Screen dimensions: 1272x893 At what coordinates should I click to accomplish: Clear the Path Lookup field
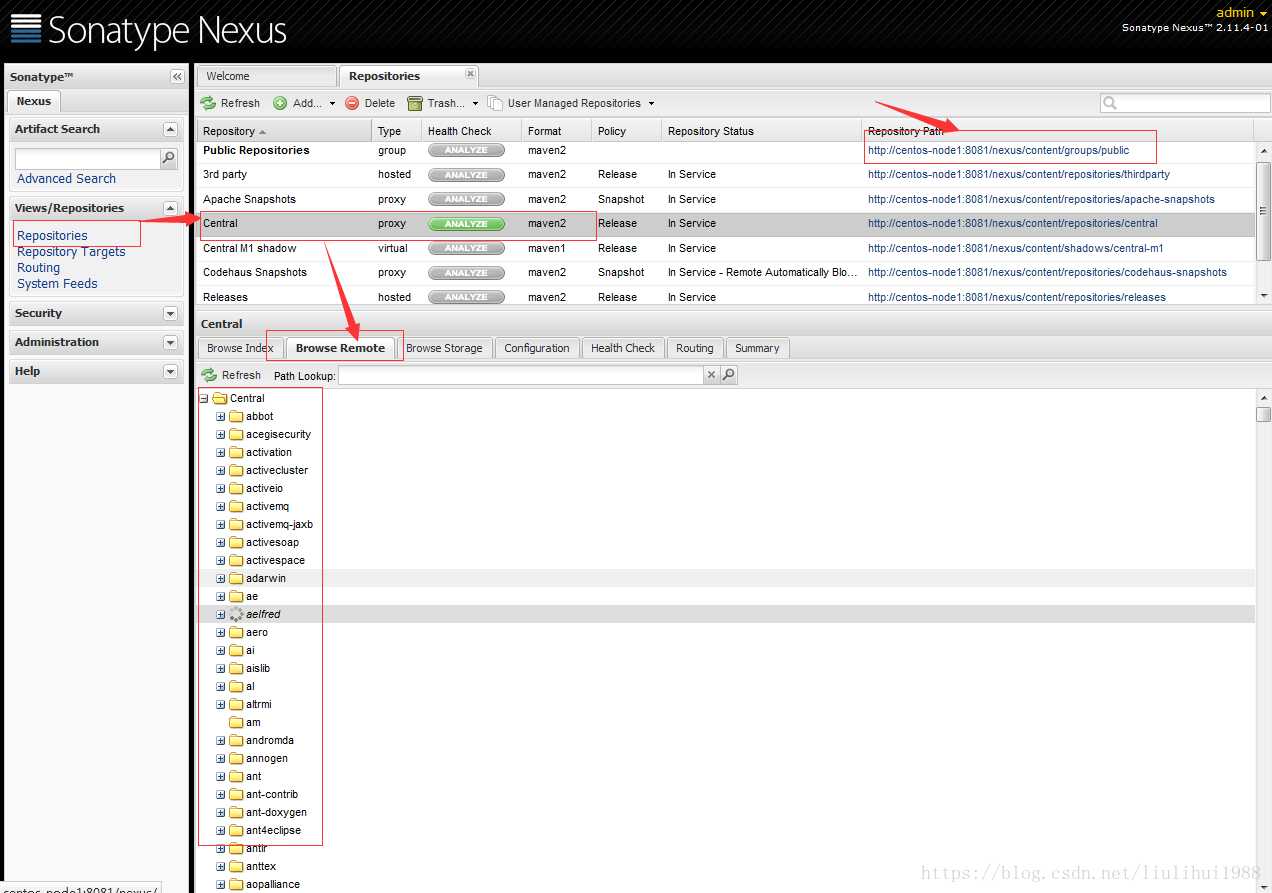[x=711, y=375]
